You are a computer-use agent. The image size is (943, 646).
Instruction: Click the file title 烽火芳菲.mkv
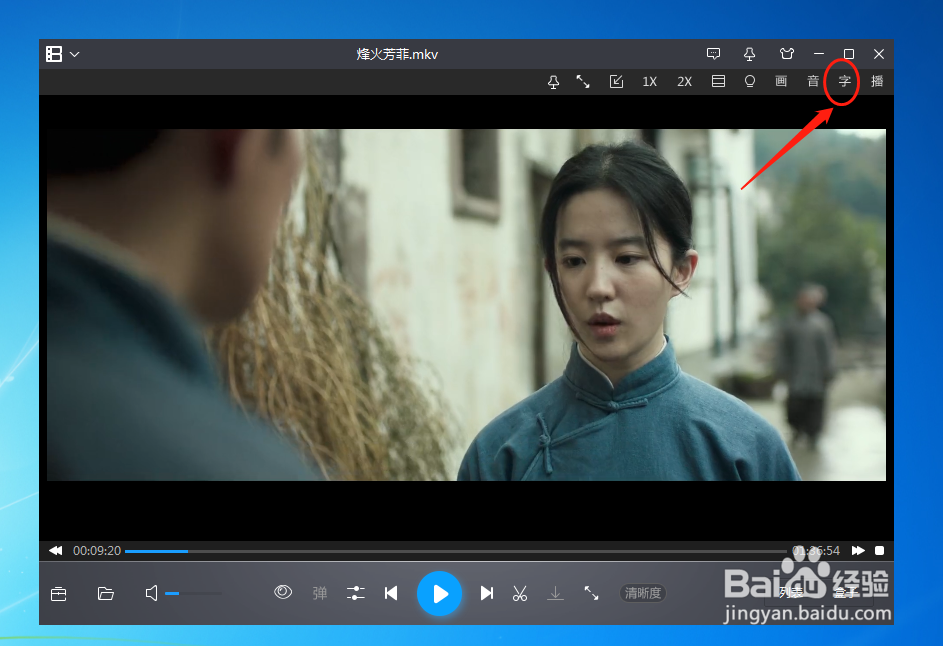click(397, 54)
